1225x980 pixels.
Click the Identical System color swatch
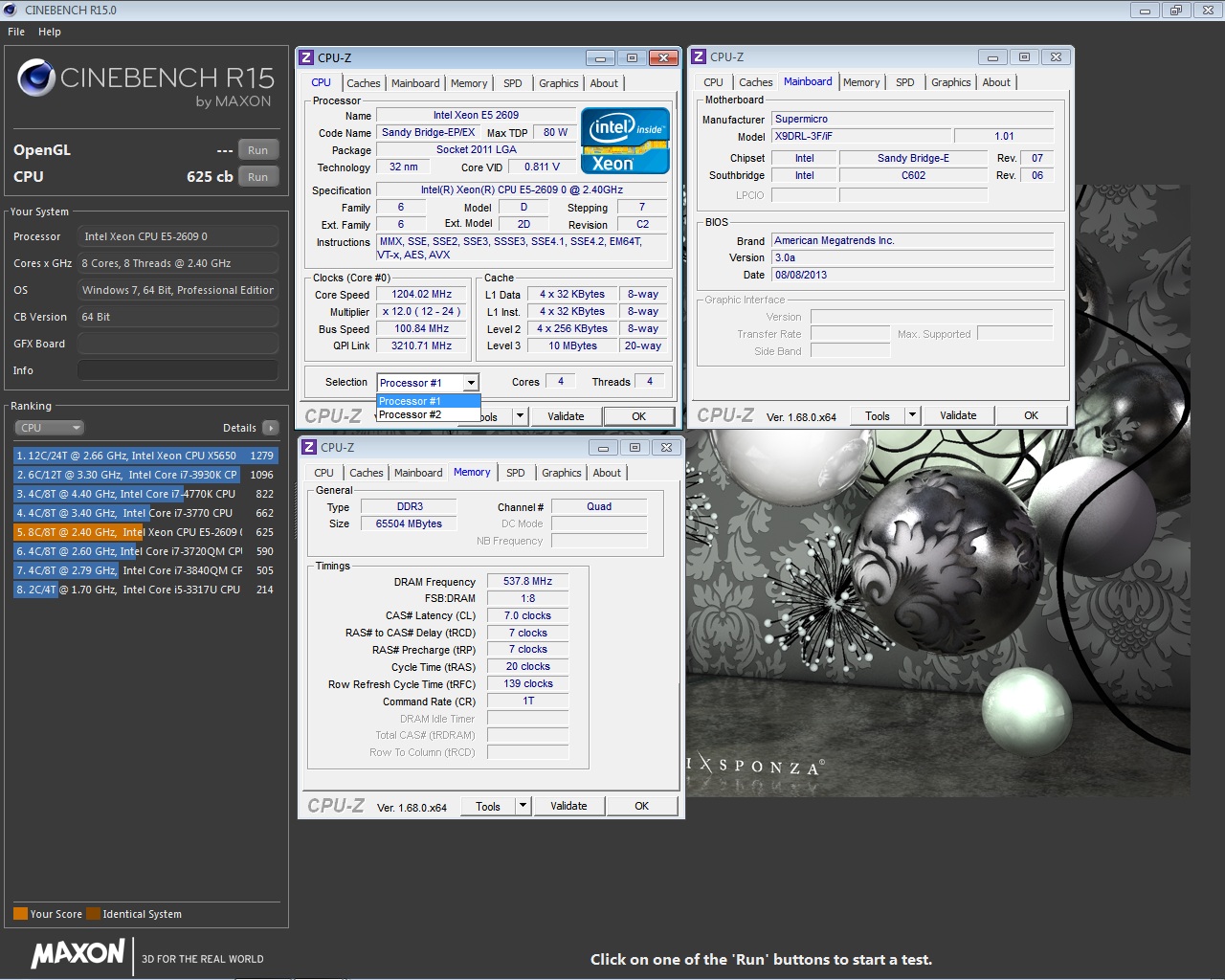[x=93, y=913]
